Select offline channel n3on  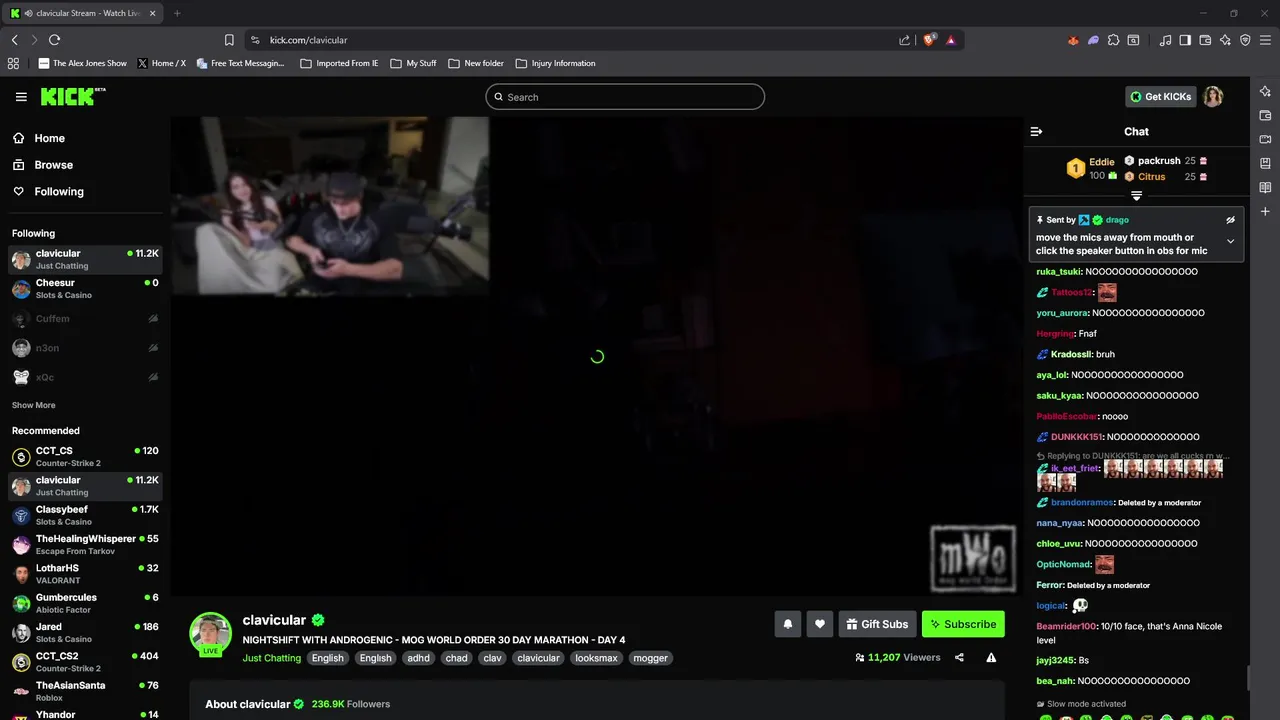point(85,348)
